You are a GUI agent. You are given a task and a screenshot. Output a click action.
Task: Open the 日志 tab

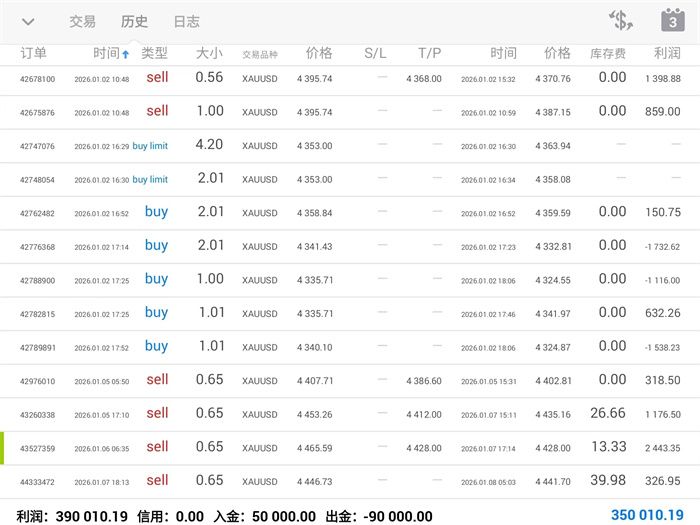187,21
